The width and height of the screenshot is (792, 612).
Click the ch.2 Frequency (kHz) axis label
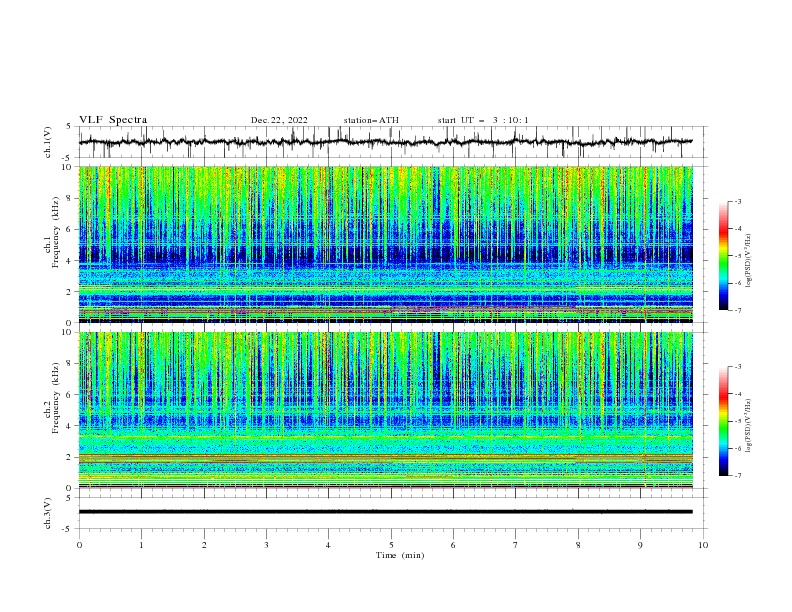pyautogui.click(x=52, y=397)
